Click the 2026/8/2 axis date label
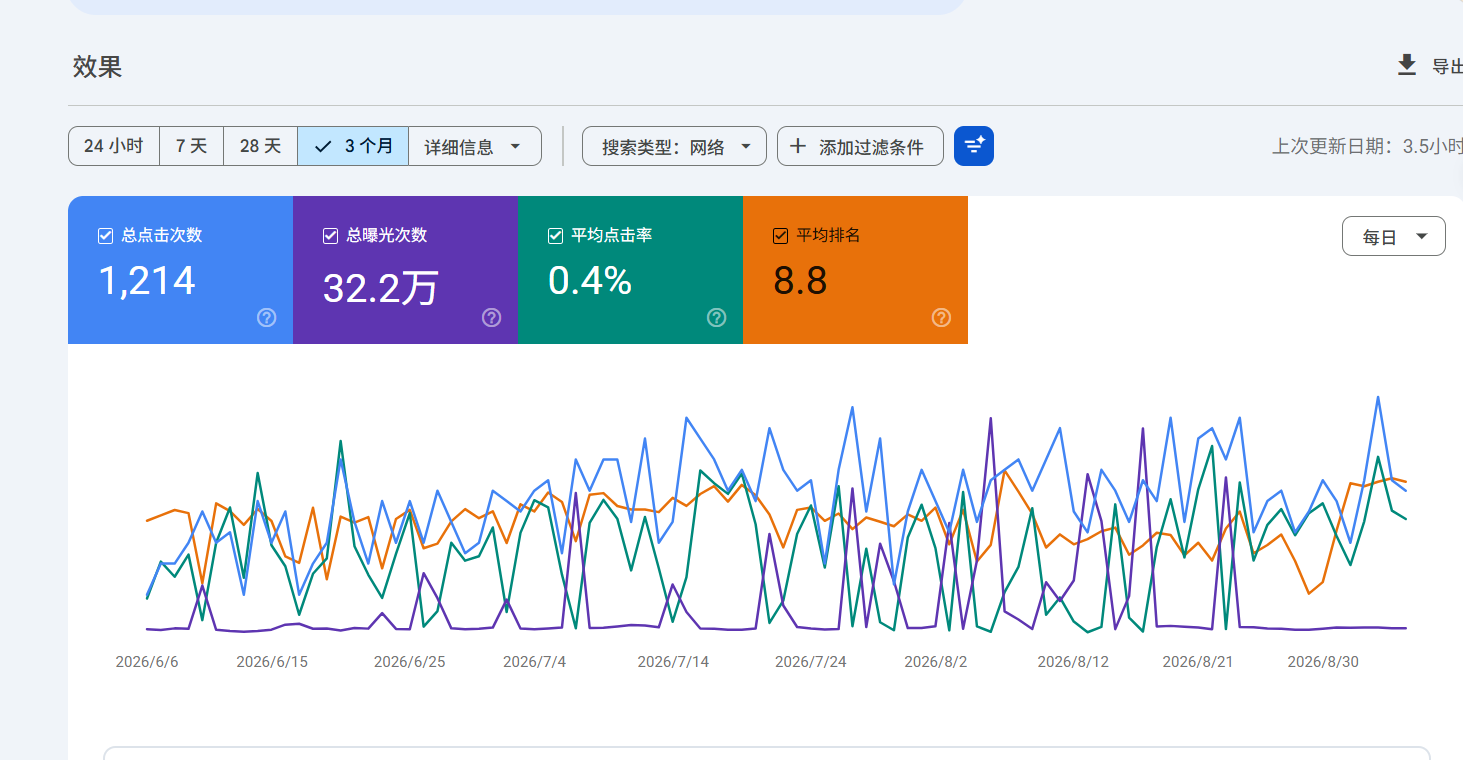 [x=936, y=662]
